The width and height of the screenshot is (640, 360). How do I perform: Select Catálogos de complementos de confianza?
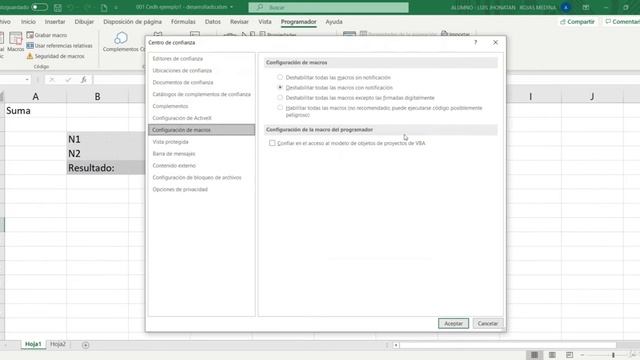[202, 94]
